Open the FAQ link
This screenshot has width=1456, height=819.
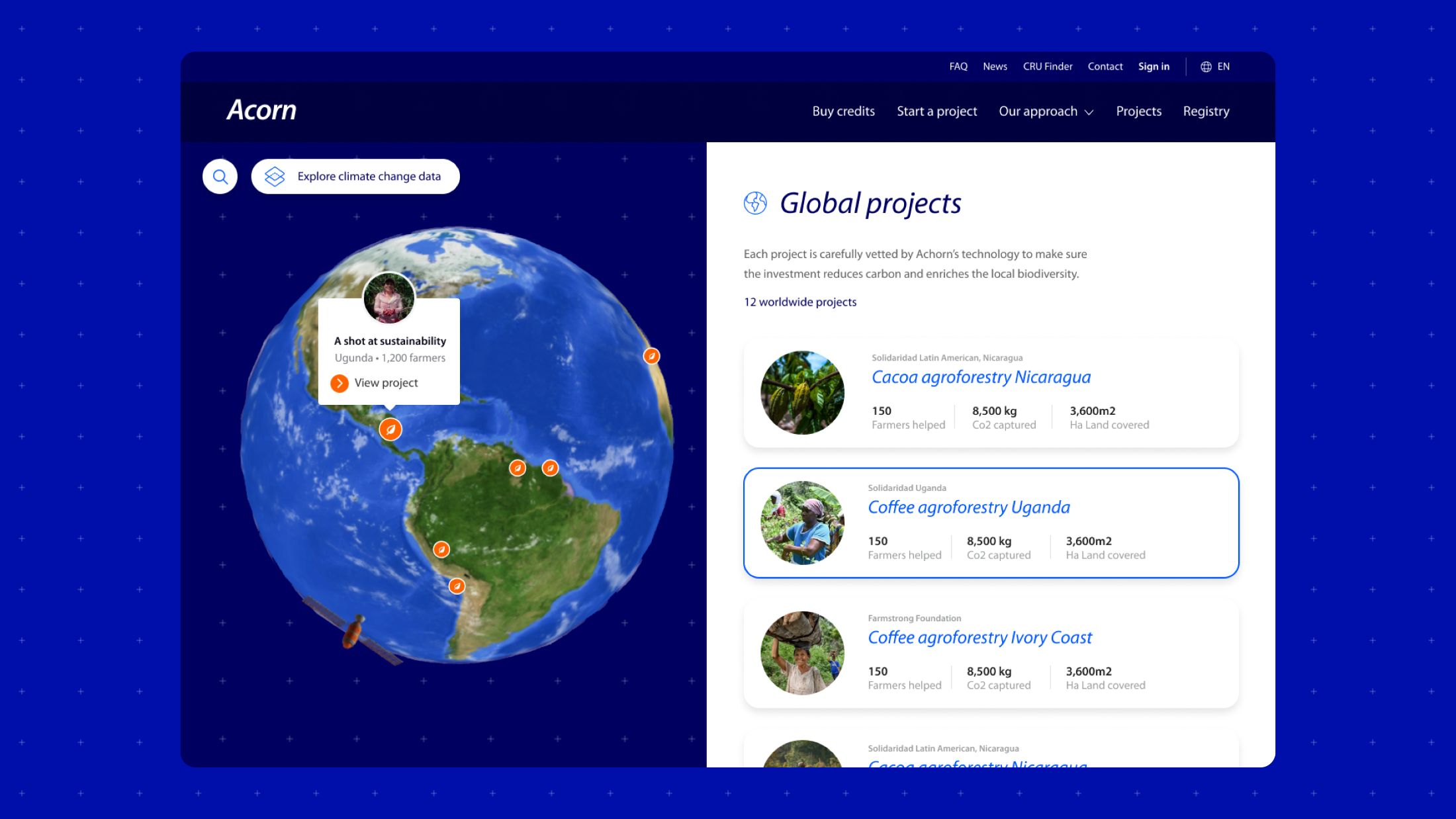coord(958,67)
